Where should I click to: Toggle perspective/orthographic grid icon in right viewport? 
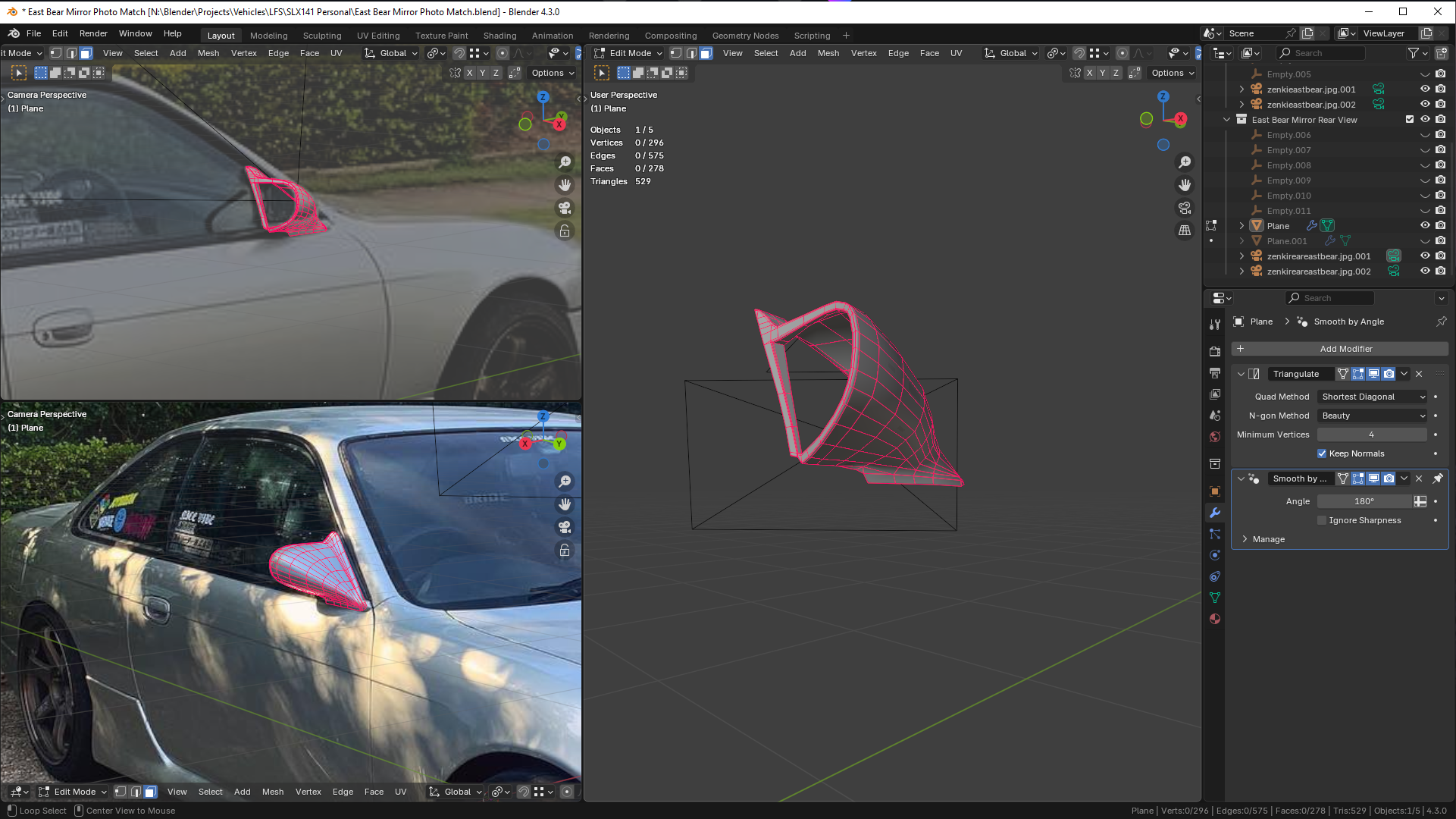(x=1185, y=231)
